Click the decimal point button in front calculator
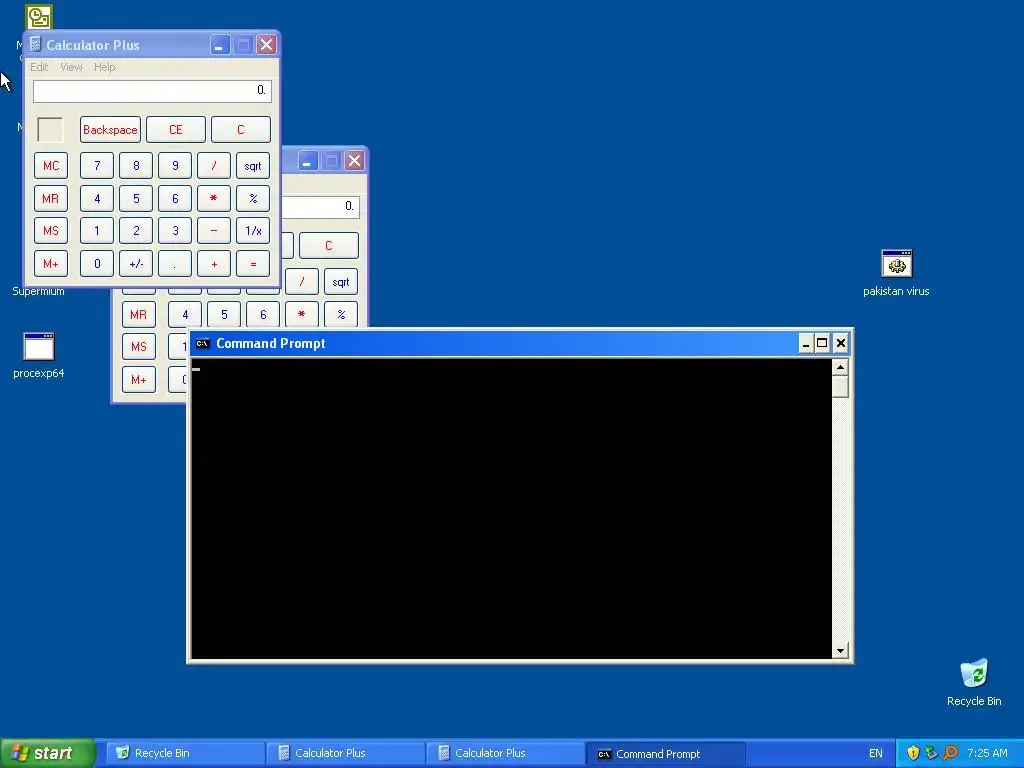 tap(175, 264)
